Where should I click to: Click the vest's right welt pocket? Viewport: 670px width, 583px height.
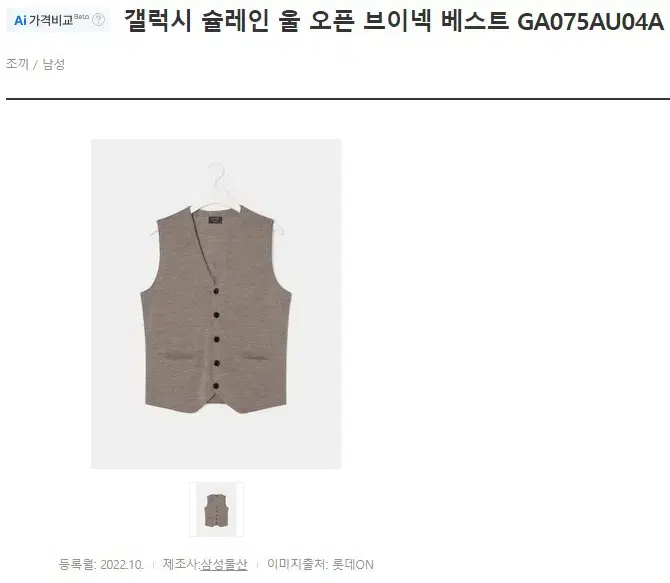click(257, 358)
